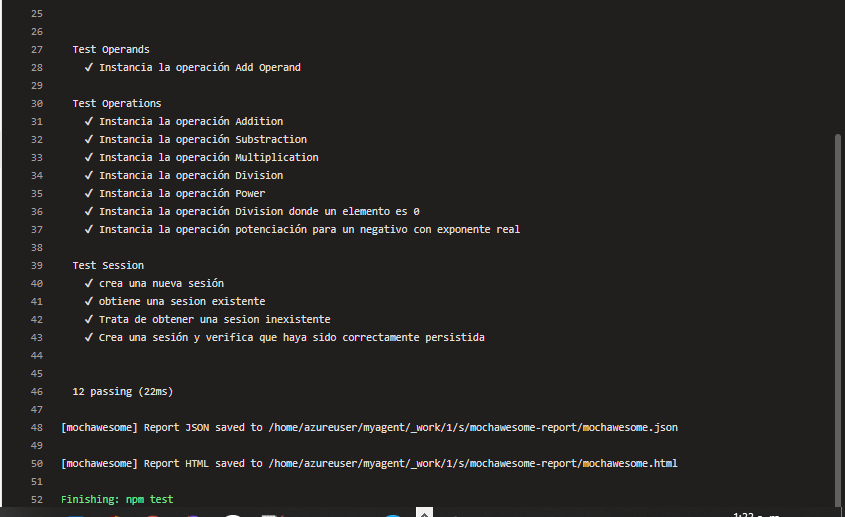Click the 'Instancia la operación Substraction' line

[x=196, y=140]
